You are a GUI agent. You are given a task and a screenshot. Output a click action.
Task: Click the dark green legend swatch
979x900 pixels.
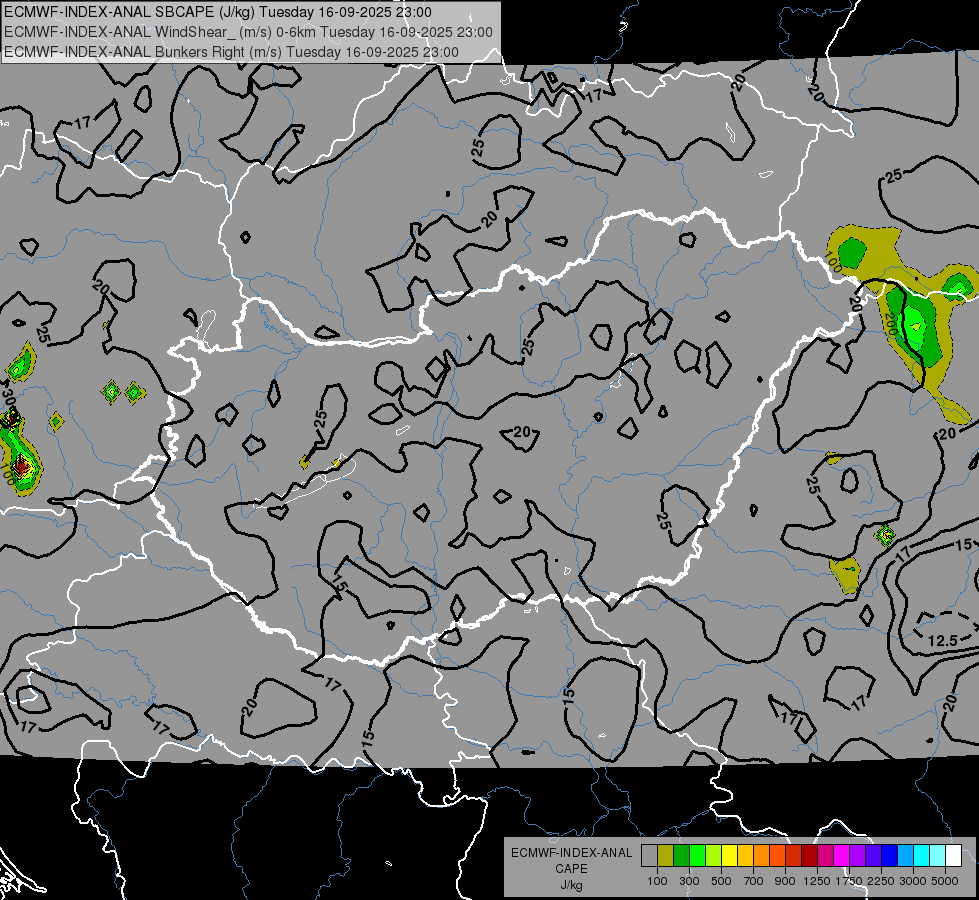[682, 856]
